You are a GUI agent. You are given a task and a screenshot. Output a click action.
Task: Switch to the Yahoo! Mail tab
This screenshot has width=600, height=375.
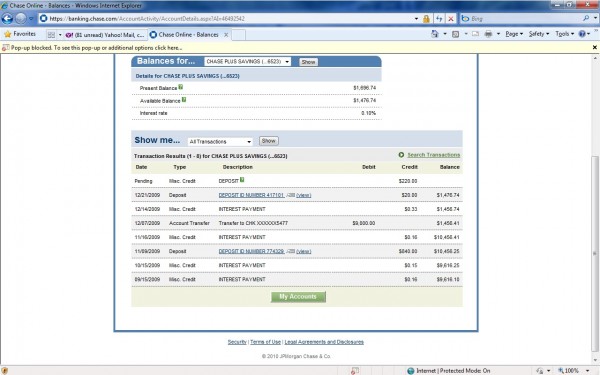(105, 35)
